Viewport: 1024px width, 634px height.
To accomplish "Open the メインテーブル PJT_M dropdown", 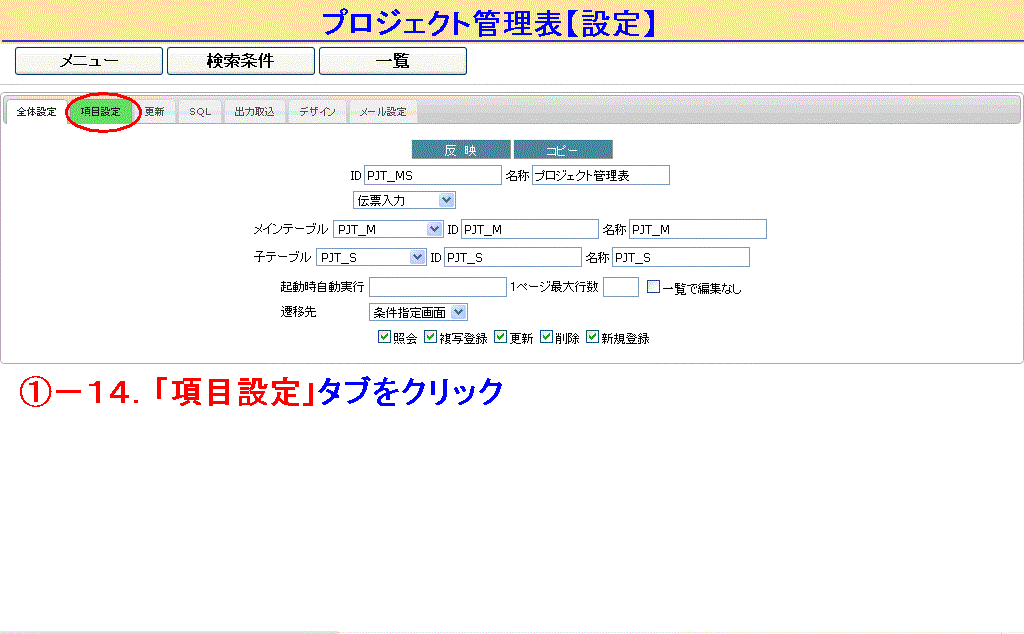I will tap(388, 230).
